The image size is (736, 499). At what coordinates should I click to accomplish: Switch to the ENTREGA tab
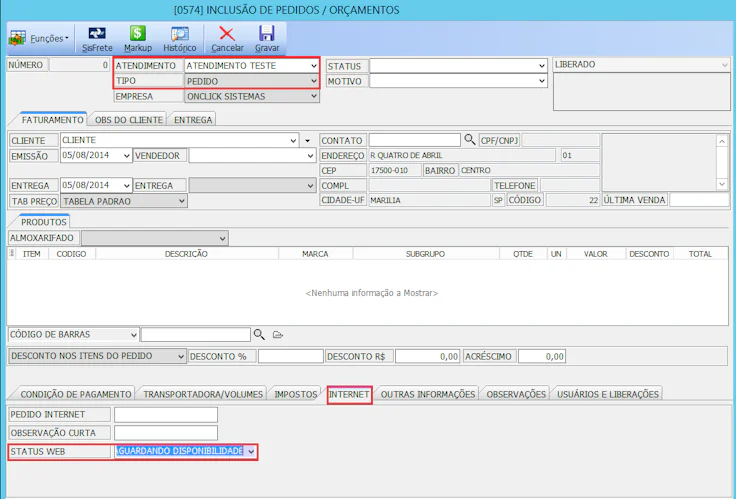click(x=193, y=120)
